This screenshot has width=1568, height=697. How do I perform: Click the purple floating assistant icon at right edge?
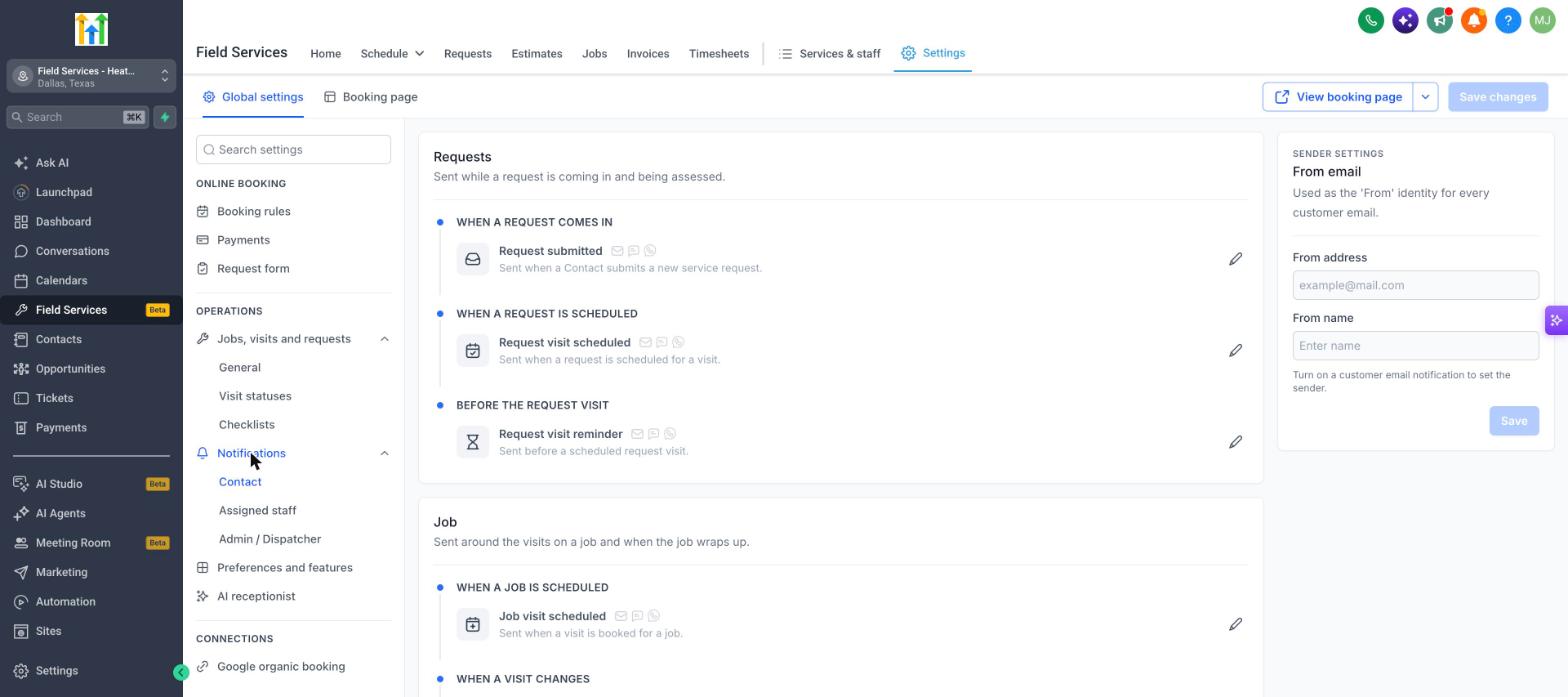click(1556, 321)
